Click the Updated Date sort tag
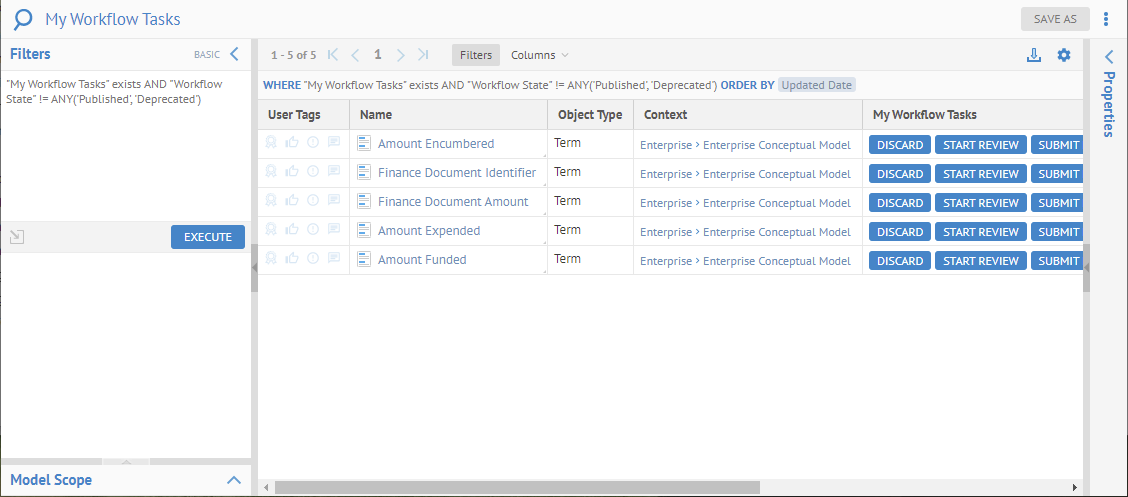 [x=816, y=85]
